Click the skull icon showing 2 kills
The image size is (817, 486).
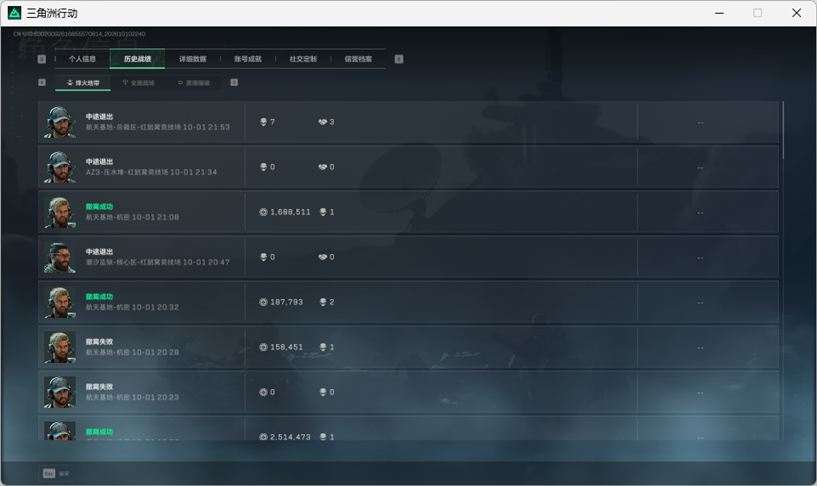coord(323,302)
